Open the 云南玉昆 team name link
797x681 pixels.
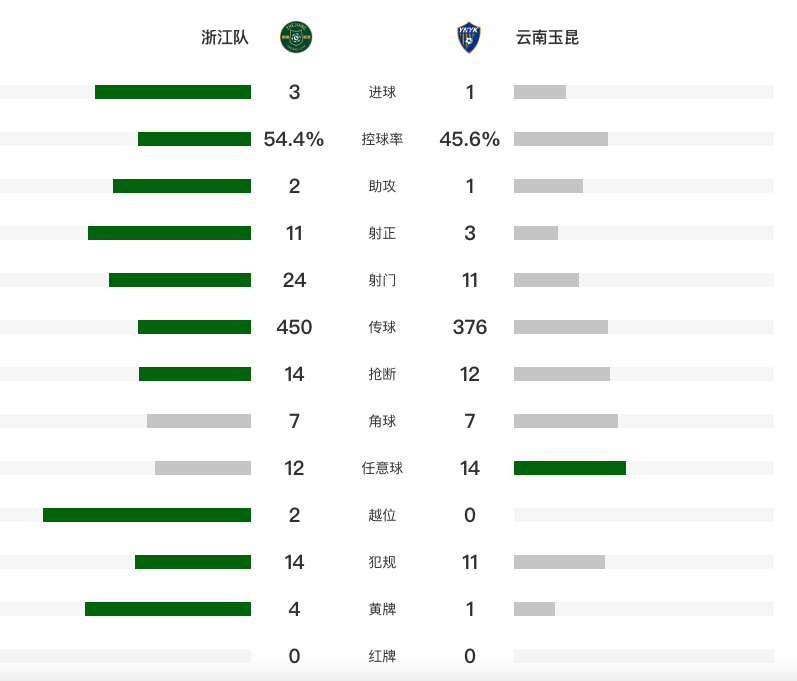point(547,37)
